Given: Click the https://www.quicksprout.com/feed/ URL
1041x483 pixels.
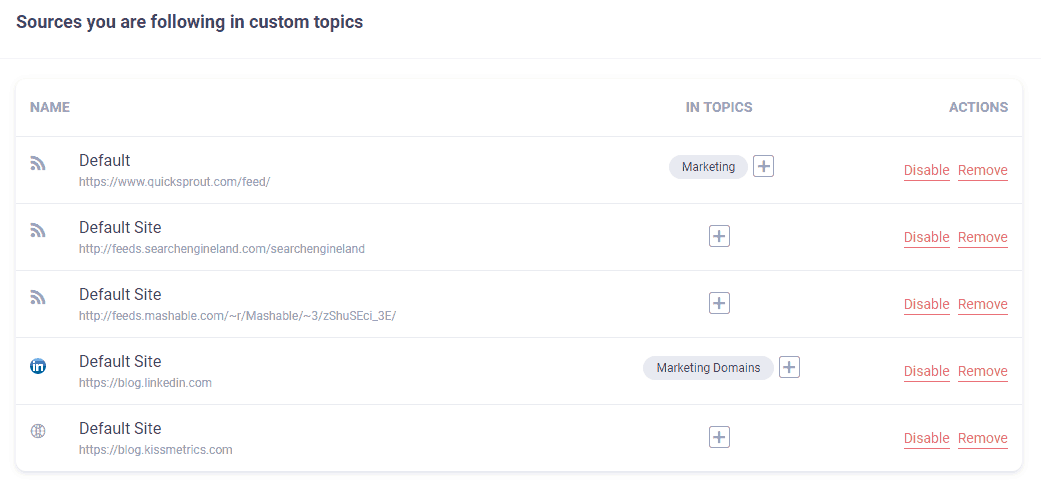Looking at the screenshot, I should coord(174,181).
